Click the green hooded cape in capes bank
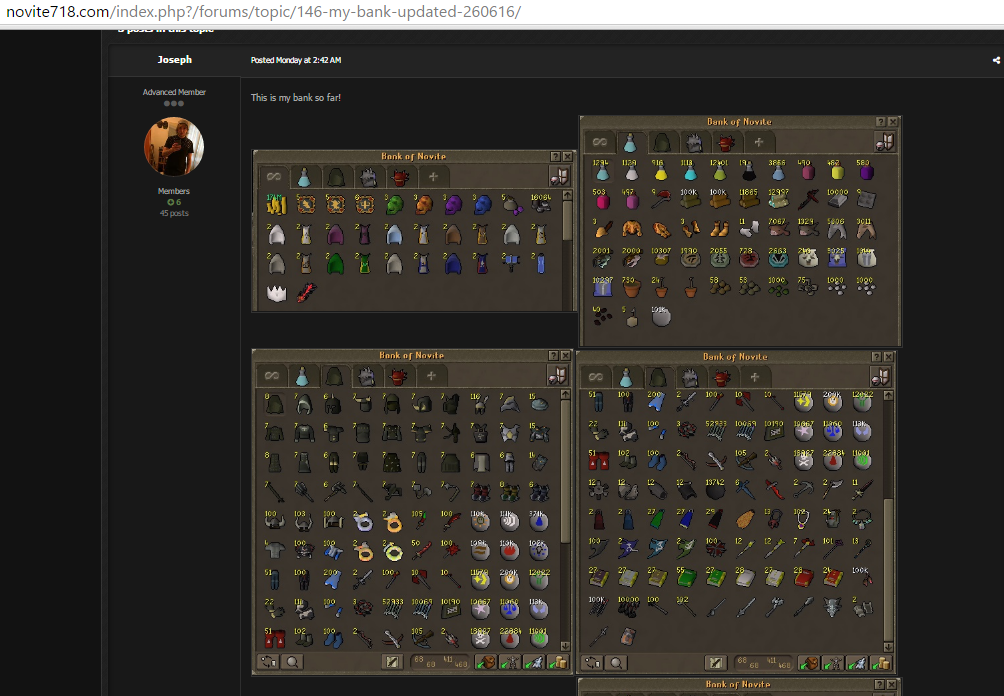The height and width of the screenshot is (696, 1004). [x=335, y=264]
